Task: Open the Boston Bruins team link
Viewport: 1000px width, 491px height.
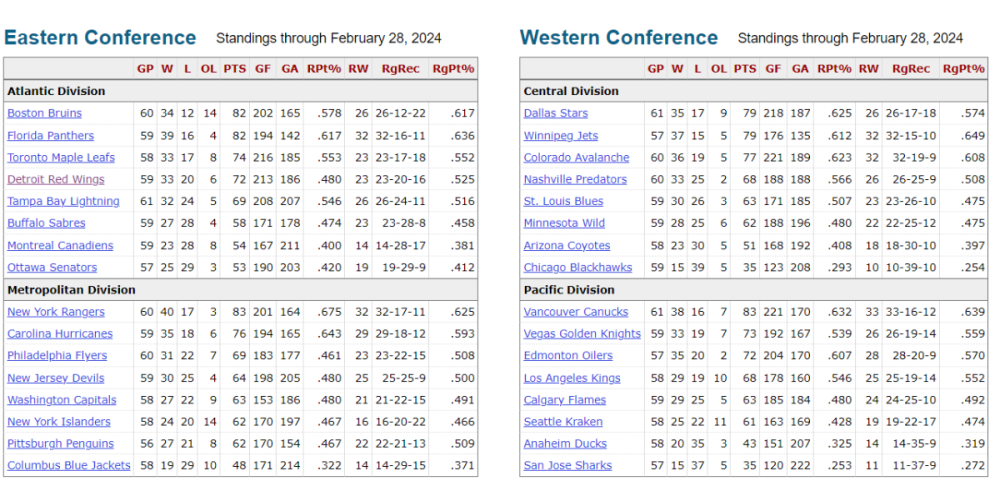Action: [44, 114]
